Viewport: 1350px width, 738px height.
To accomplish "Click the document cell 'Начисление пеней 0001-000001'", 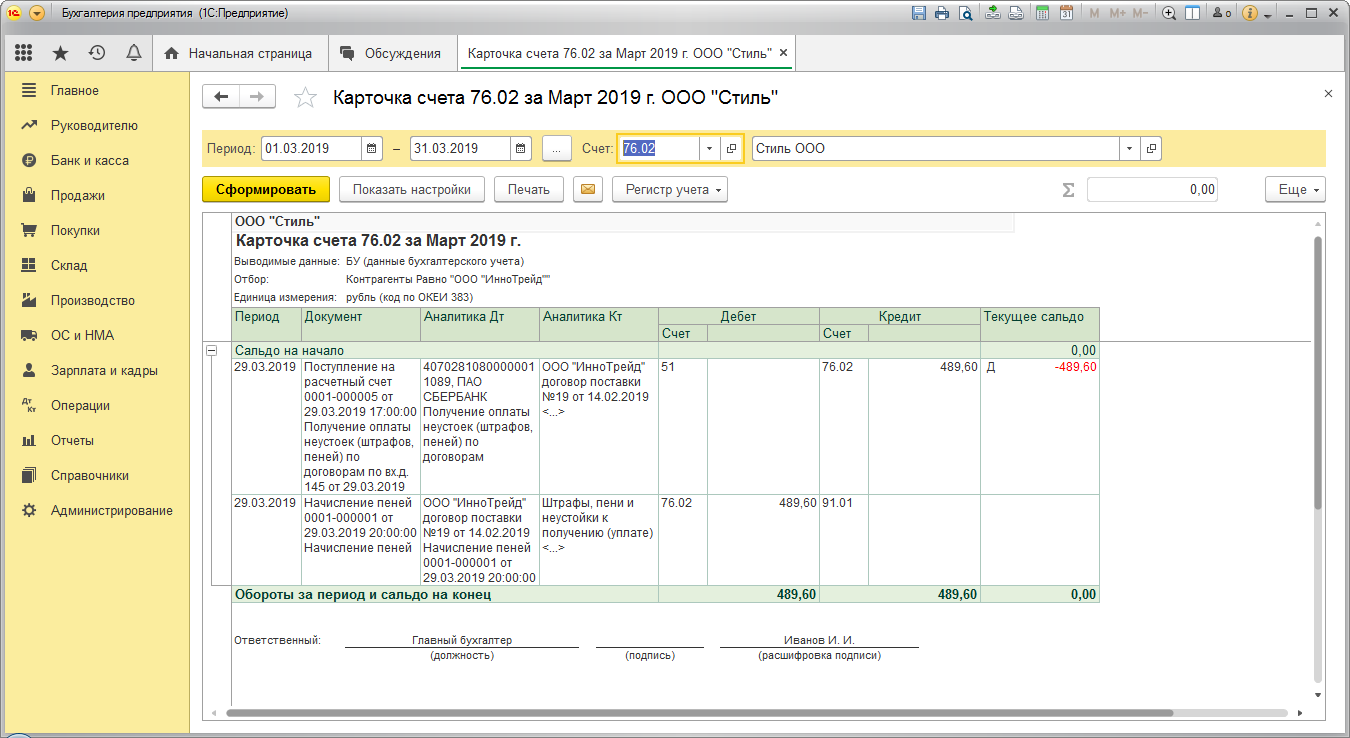I will [x=360, y=540].
